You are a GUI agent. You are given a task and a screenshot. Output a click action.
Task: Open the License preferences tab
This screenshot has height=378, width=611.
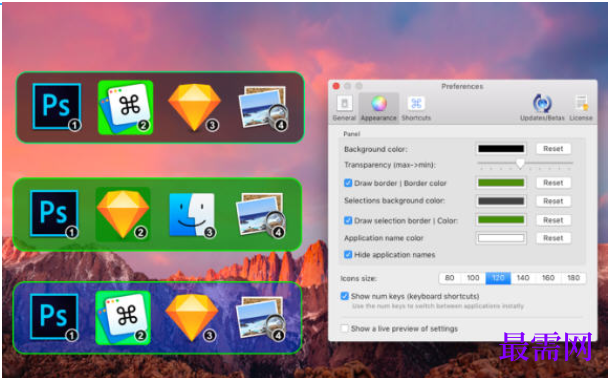pyautogui.click(x=581, y=108)
